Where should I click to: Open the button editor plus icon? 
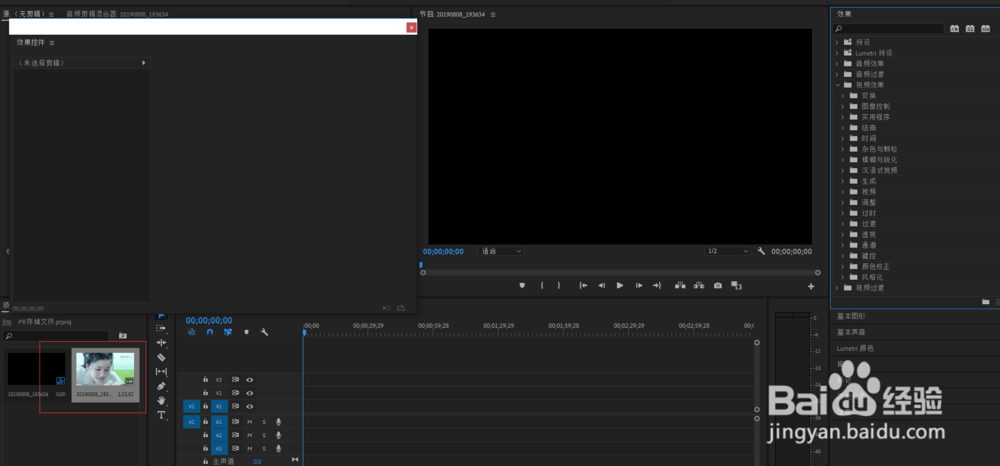coord(811,286)
